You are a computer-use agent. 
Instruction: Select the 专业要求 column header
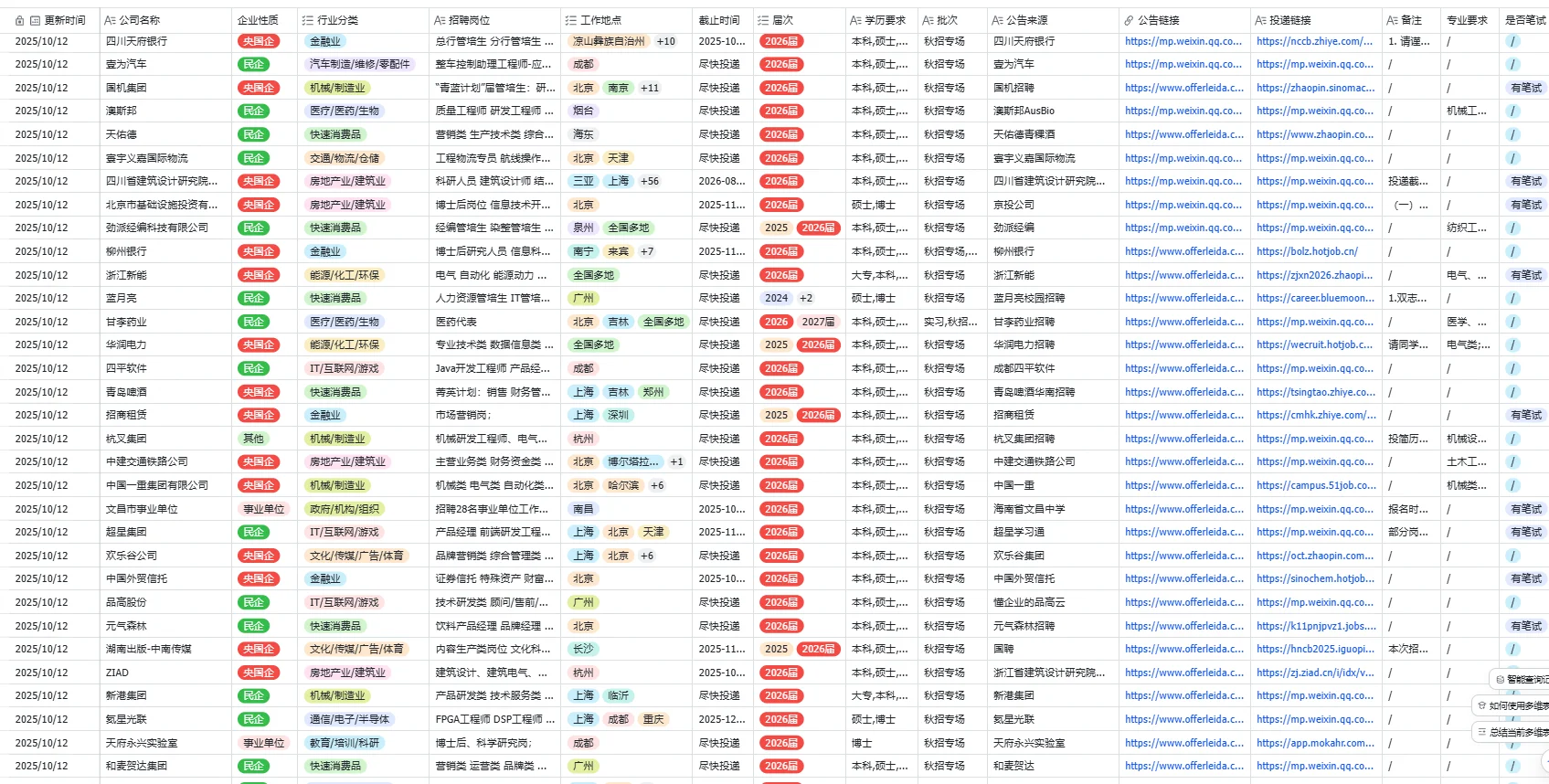point(1468,20)
